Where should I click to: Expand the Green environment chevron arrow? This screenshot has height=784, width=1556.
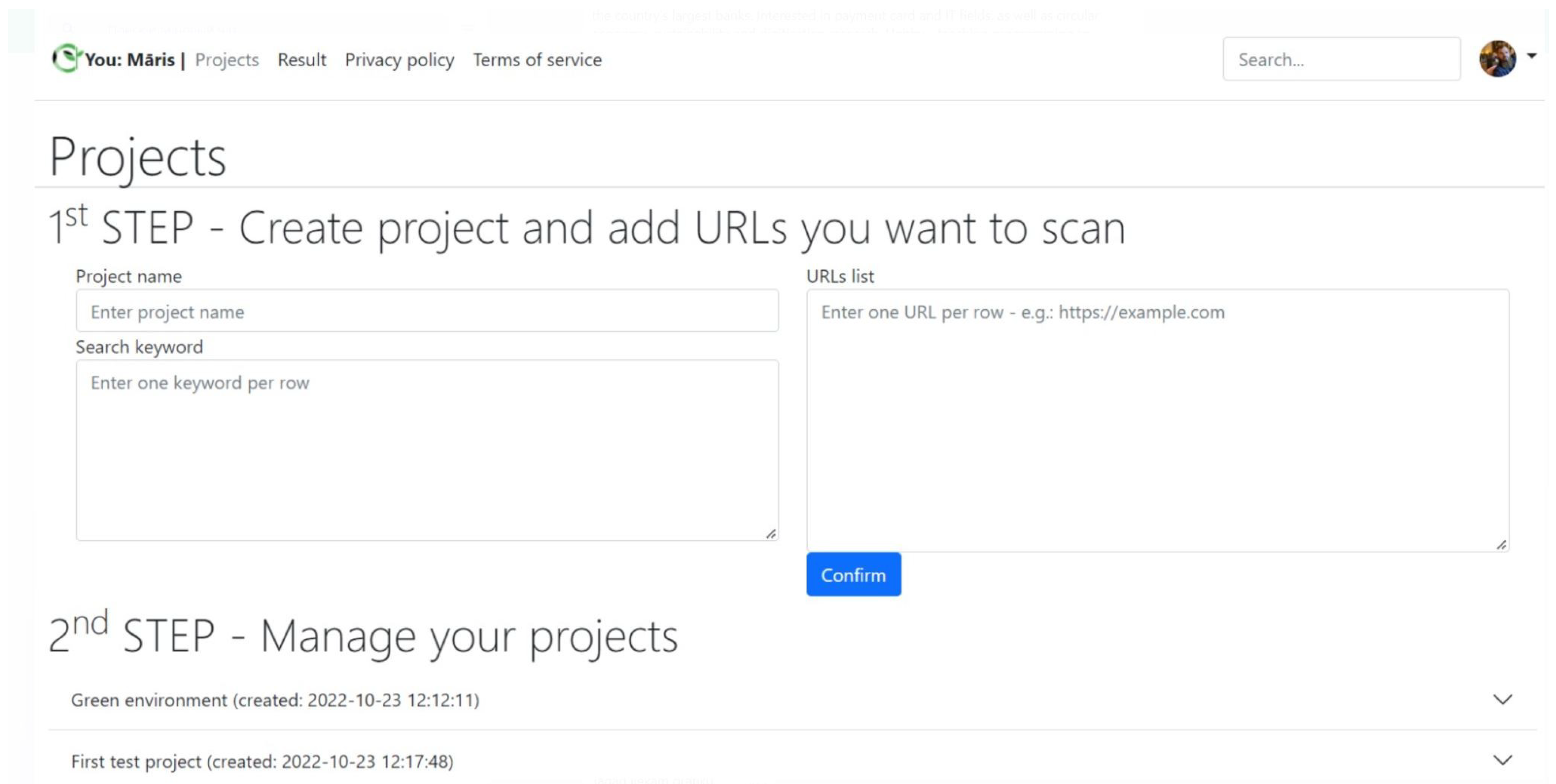pos(1502,699)
